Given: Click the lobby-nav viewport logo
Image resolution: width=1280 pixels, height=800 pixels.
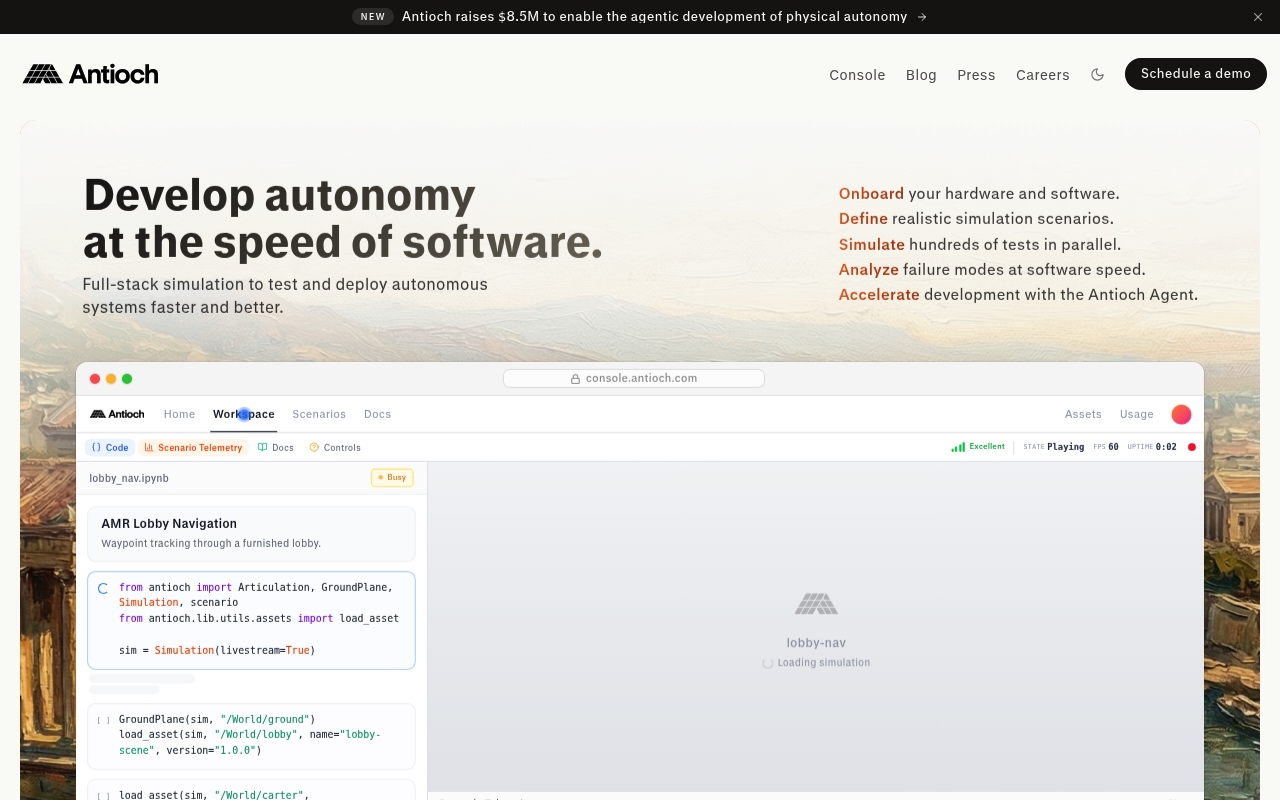Looking at the screenshot, I should [816, 604].
